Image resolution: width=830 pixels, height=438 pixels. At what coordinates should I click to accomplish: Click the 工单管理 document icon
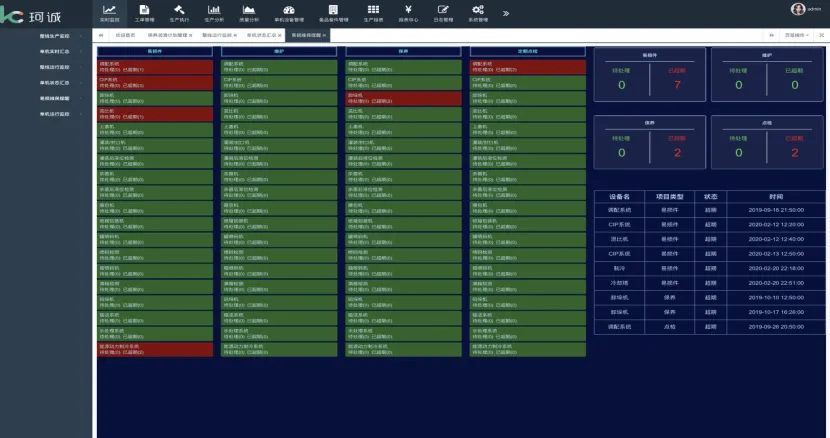click(144, 9)
